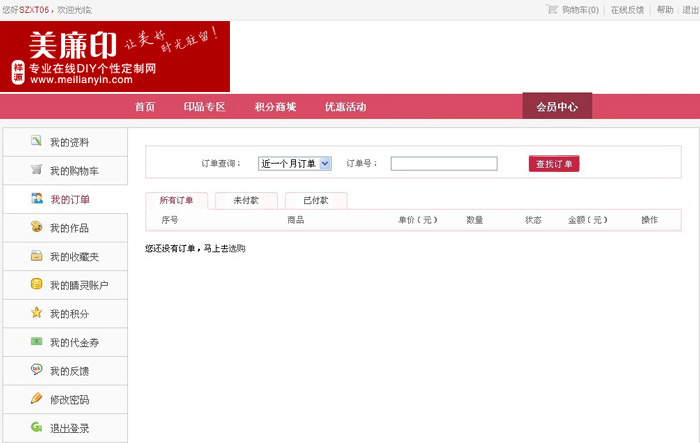
Task: Select 我的订单 in the sidebar
Action: click(x=65, y=199)
